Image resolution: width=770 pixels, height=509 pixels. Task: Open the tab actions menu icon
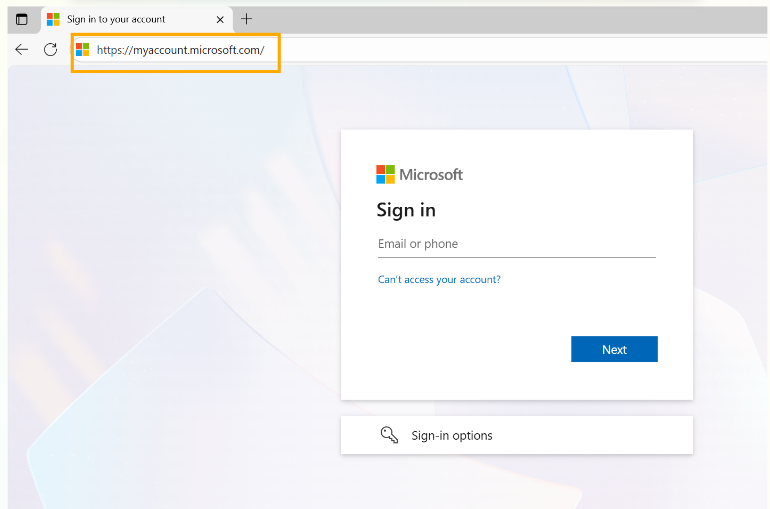21,19
